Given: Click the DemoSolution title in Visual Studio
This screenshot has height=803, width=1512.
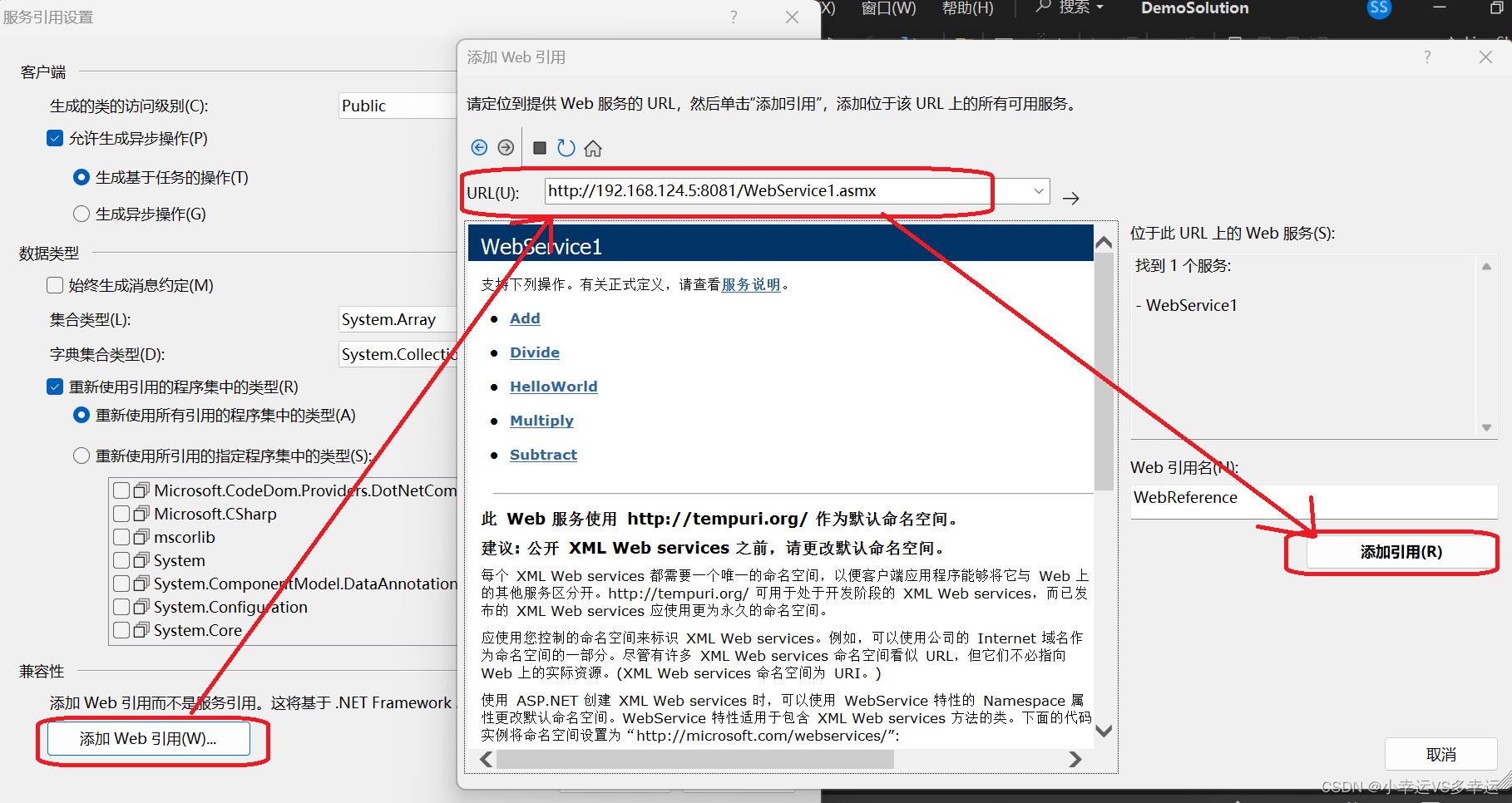Looking at the screenshot, I should pos(1194,8).
